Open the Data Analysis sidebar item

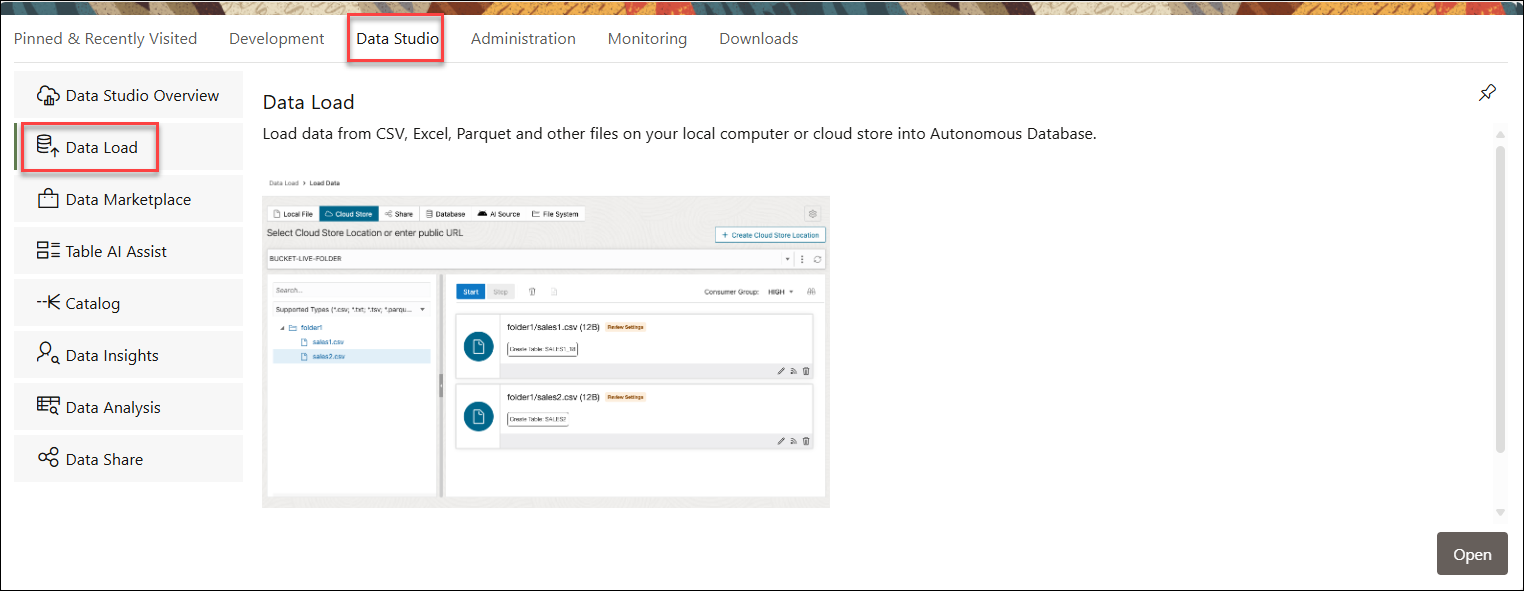pos(128,407)
